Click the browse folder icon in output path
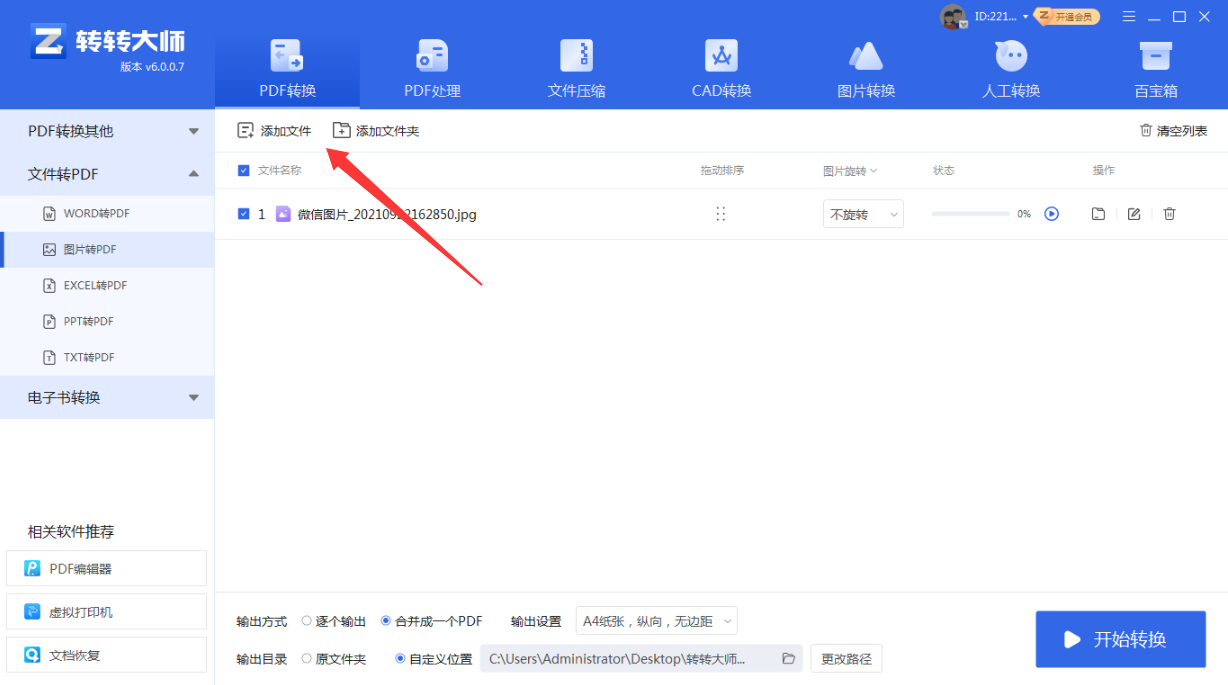Image resolution: width=1228 pixels, height=685 pixels. tap(788, 658)
